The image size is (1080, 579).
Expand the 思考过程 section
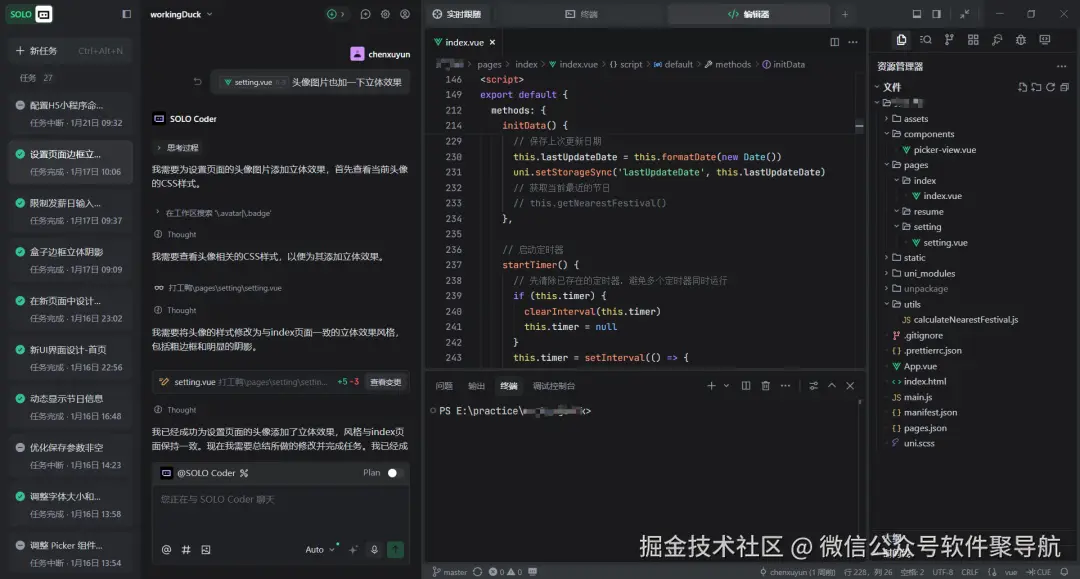178,147
